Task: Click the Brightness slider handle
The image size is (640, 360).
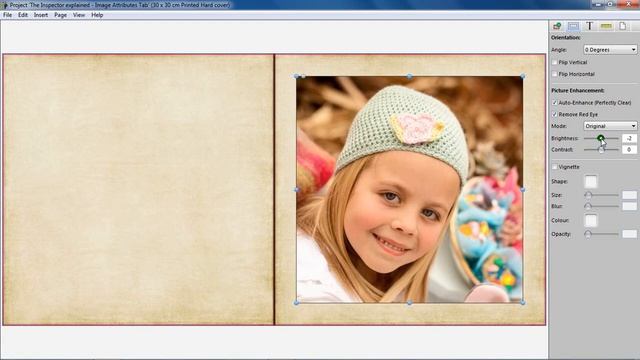Action: click(x=601, y=138)
